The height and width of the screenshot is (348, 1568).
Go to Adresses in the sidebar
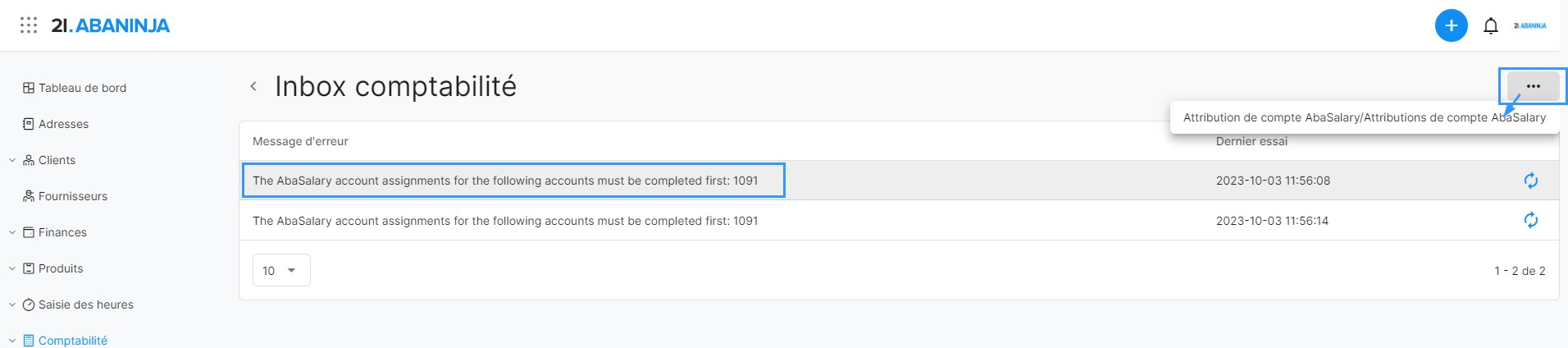pos(63,124)
